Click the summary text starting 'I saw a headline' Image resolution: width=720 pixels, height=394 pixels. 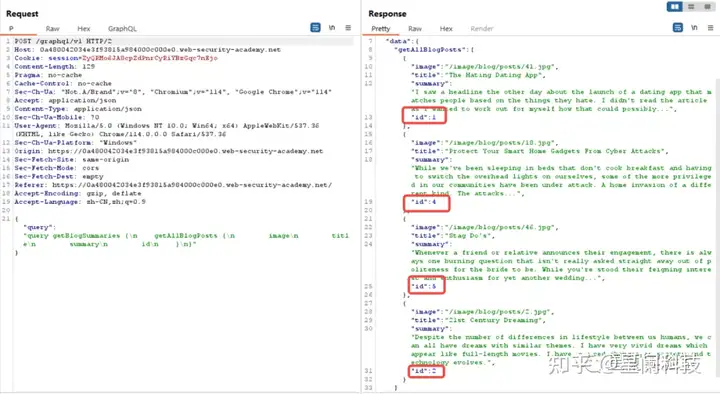pos(561,100)
